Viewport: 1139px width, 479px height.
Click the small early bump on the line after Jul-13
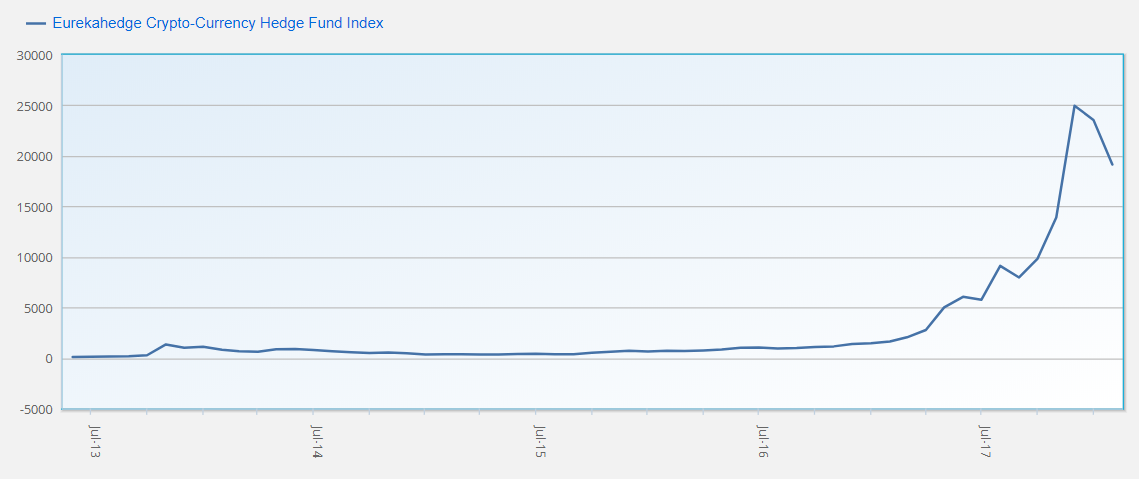(166, 344)
